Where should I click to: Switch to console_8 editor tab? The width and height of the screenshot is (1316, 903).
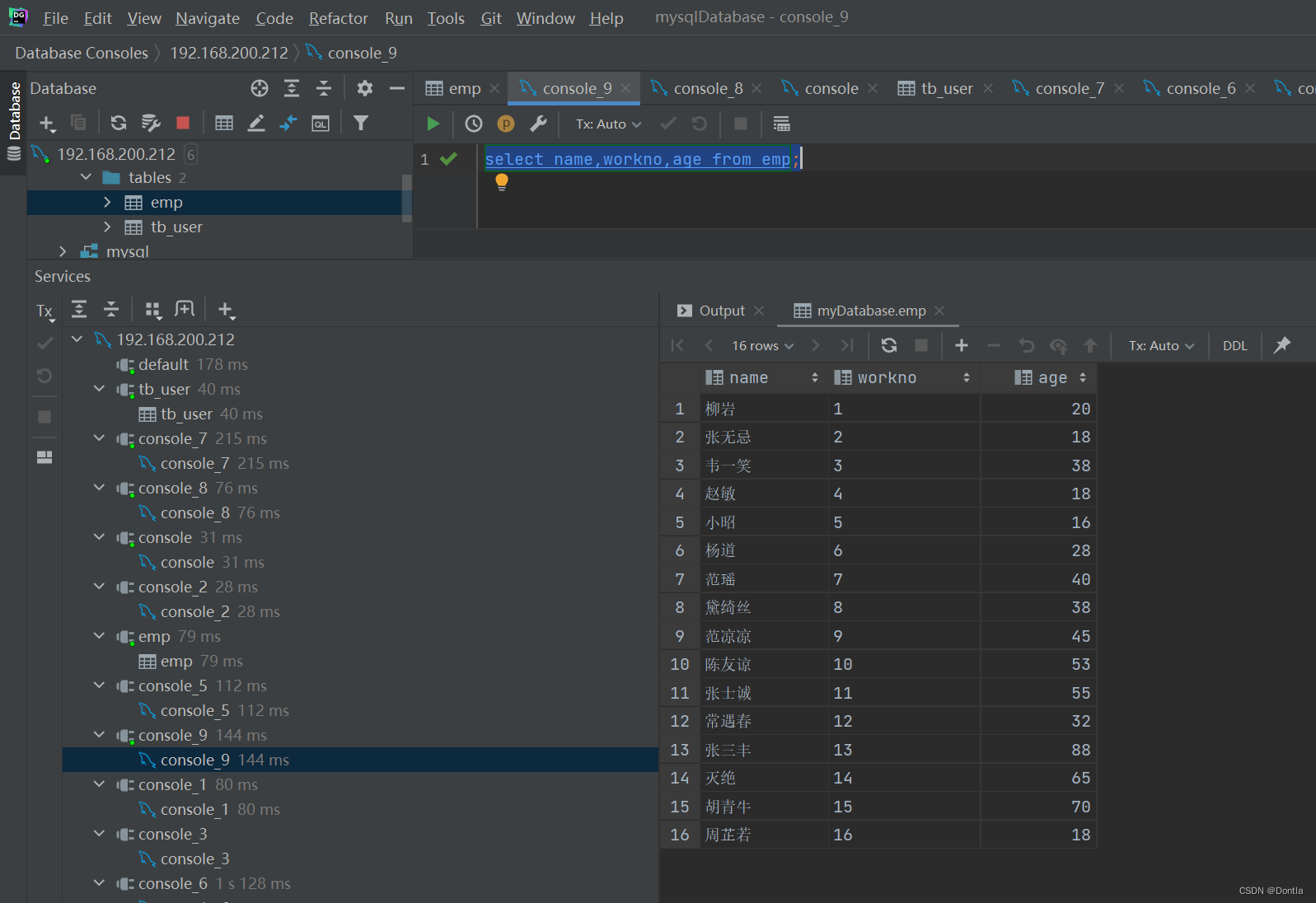pos(707,88)
